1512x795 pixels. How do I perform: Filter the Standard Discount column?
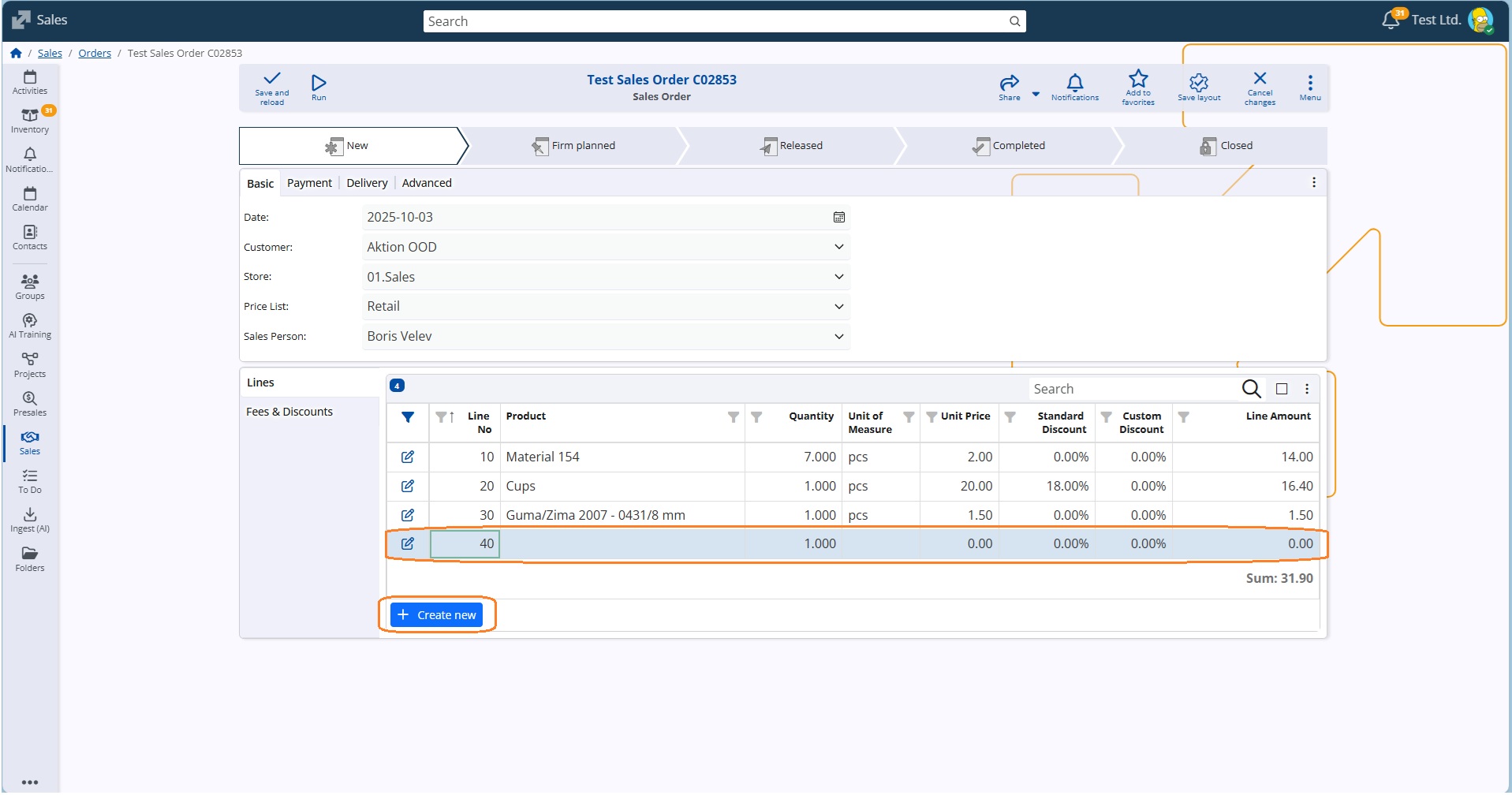tap(1010, 416)
